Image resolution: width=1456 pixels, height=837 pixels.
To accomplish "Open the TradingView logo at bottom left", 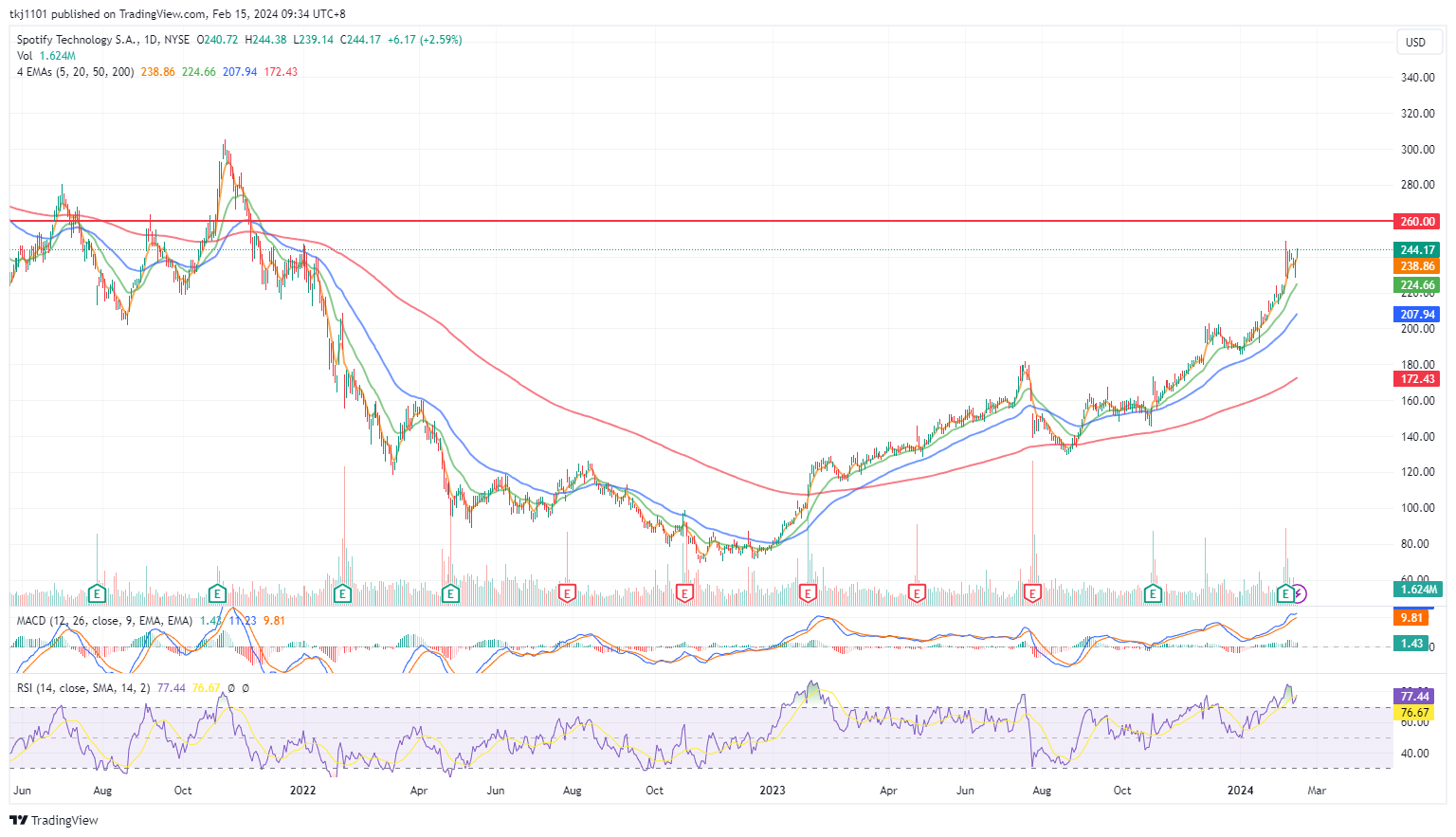I will click(x=54, y=820).
